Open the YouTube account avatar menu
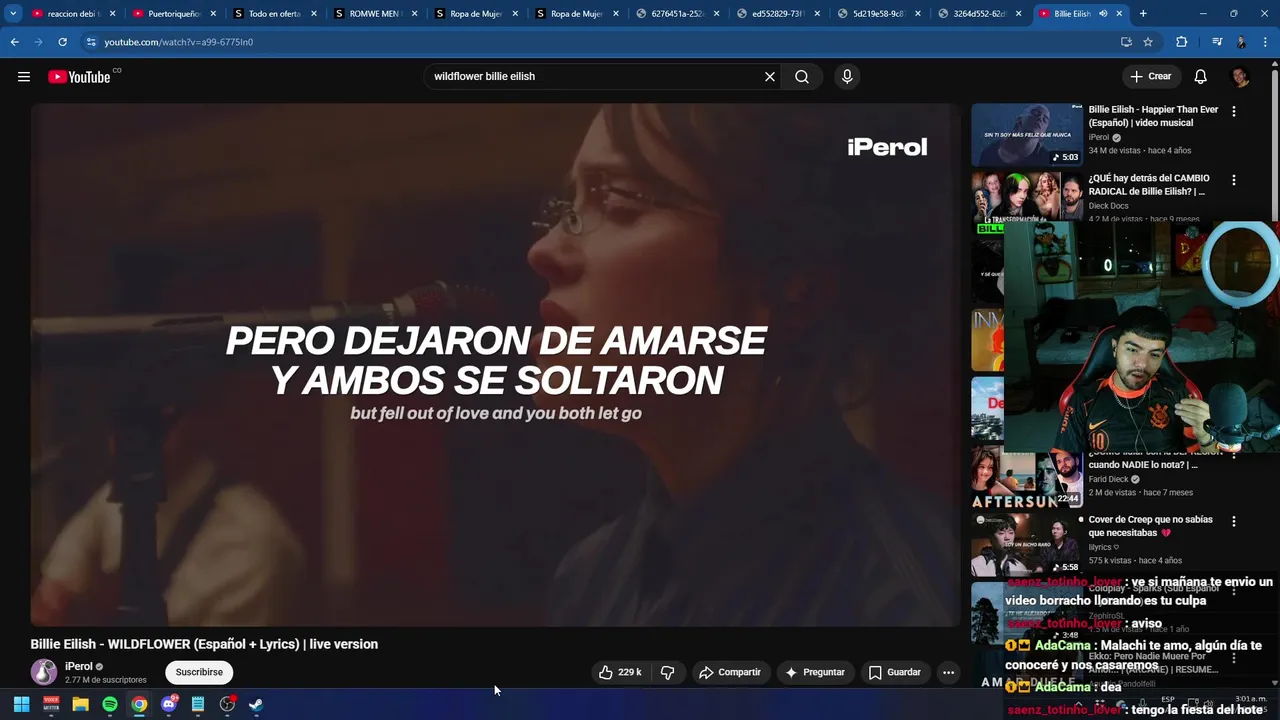This screenshot has height=720, width=1280. [1240, 77]
